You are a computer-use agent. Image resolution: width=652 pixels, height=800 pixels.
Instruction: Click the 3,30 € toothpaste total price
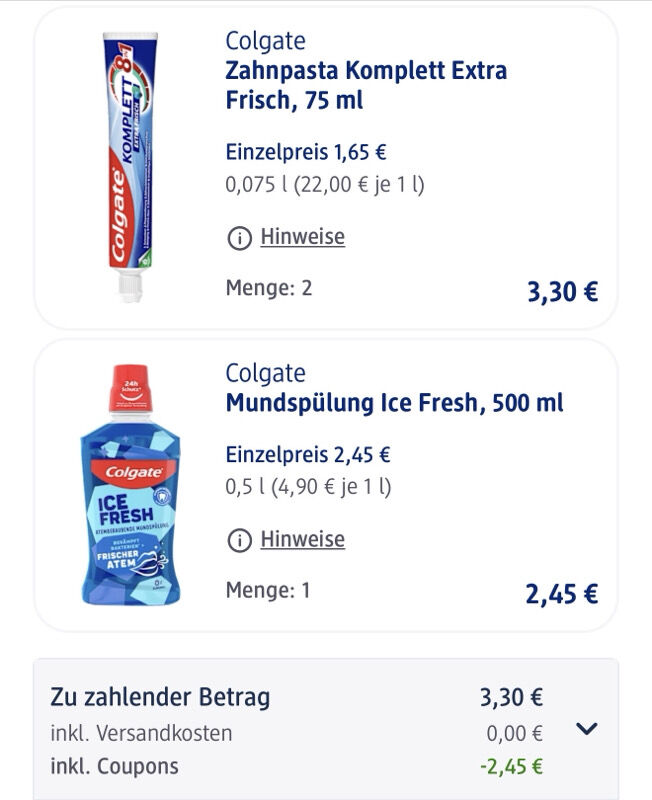(x=562, y=291)
